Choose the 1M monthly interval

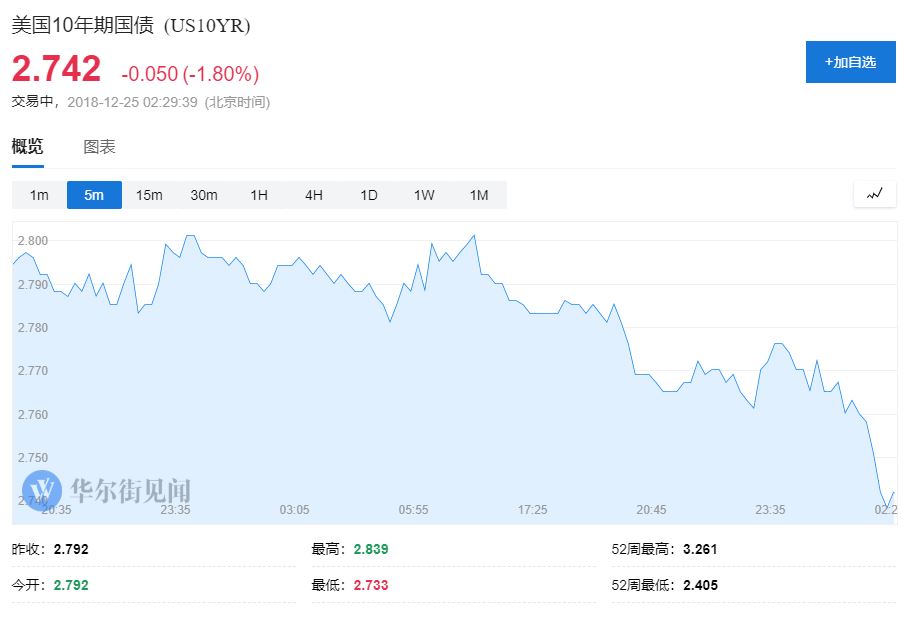[479, 195]
